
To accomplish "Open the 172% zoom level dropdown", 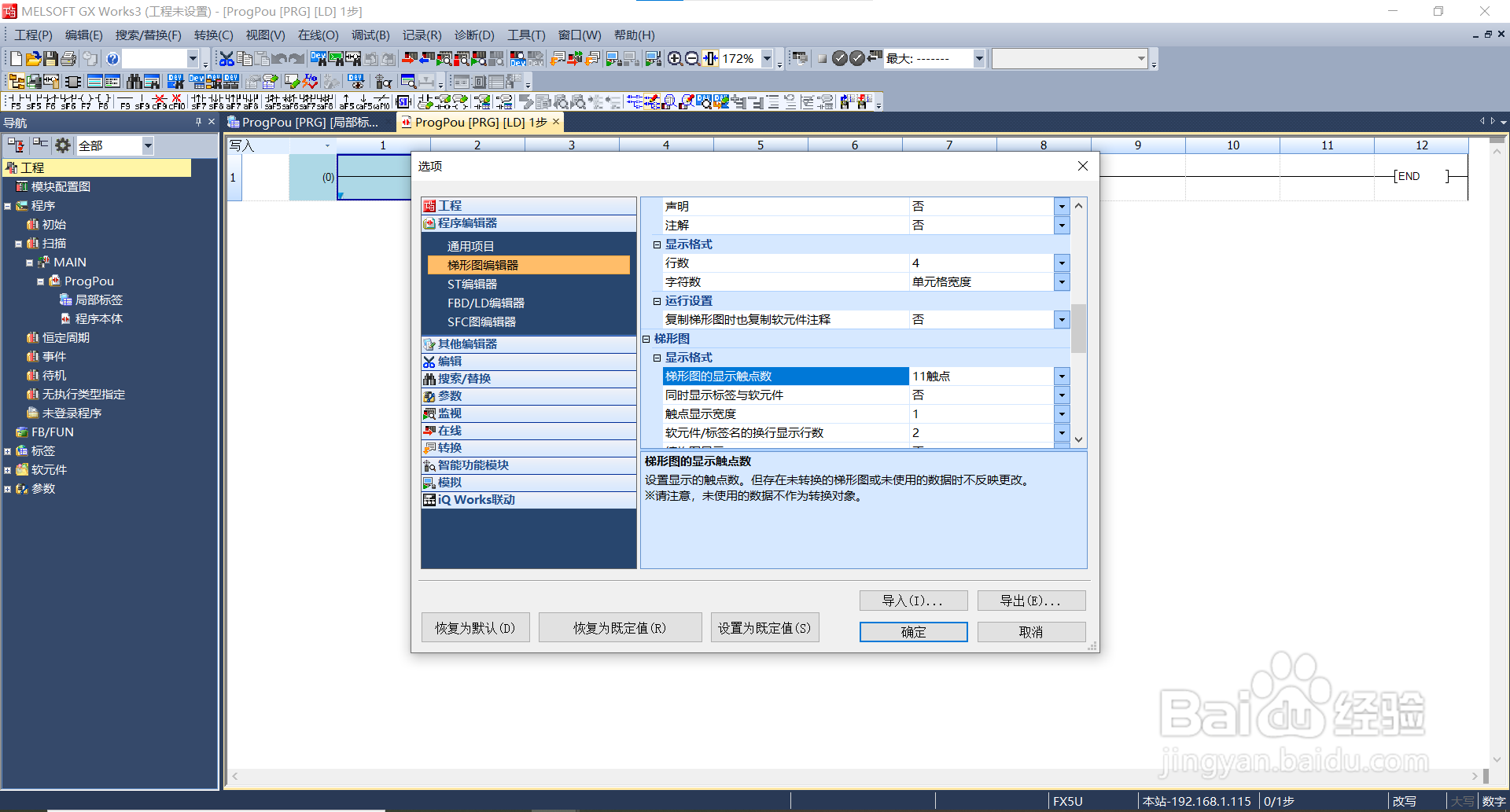I will 767,59.
